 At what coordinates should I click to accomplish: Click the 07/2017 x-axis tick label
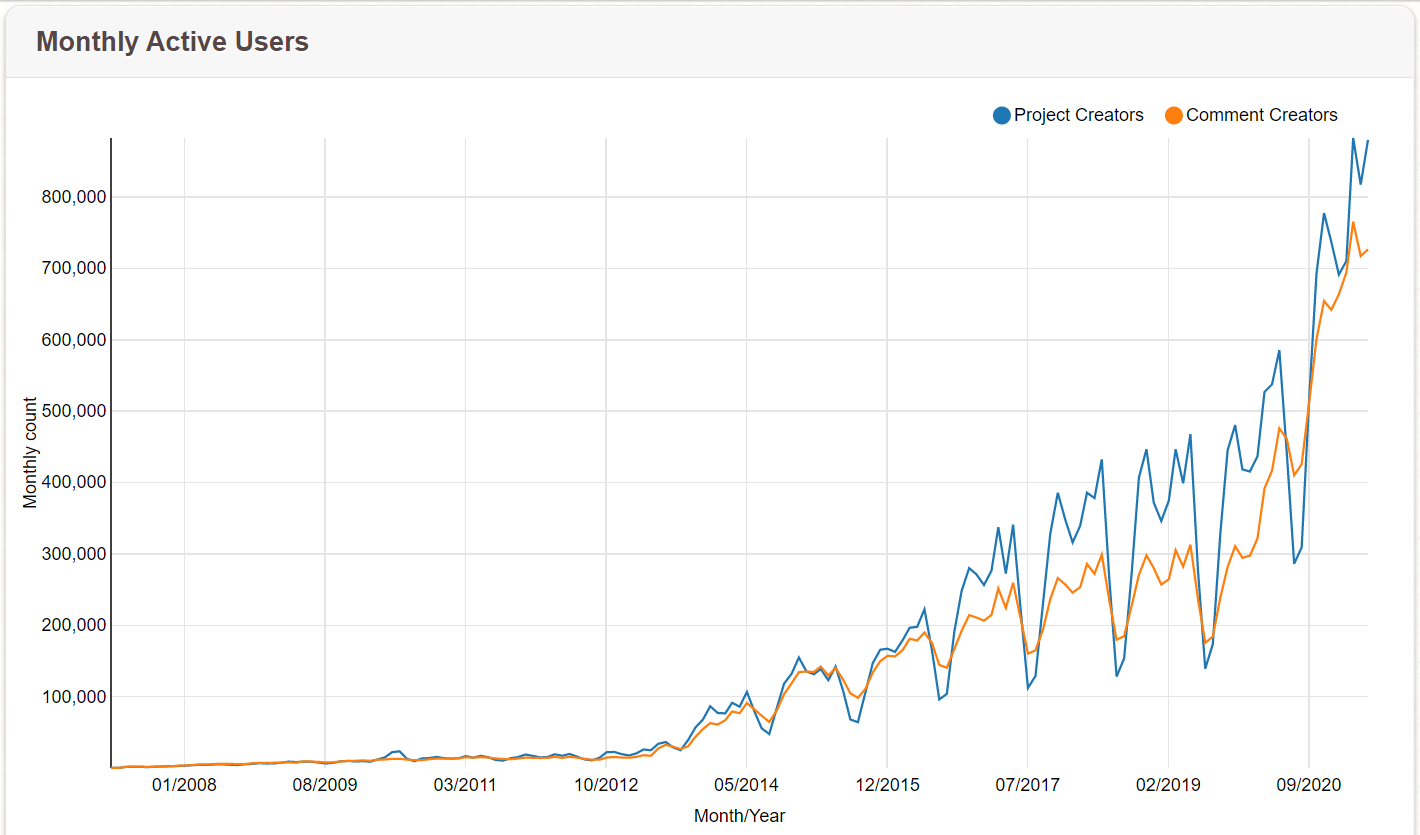click(1027, 785)
